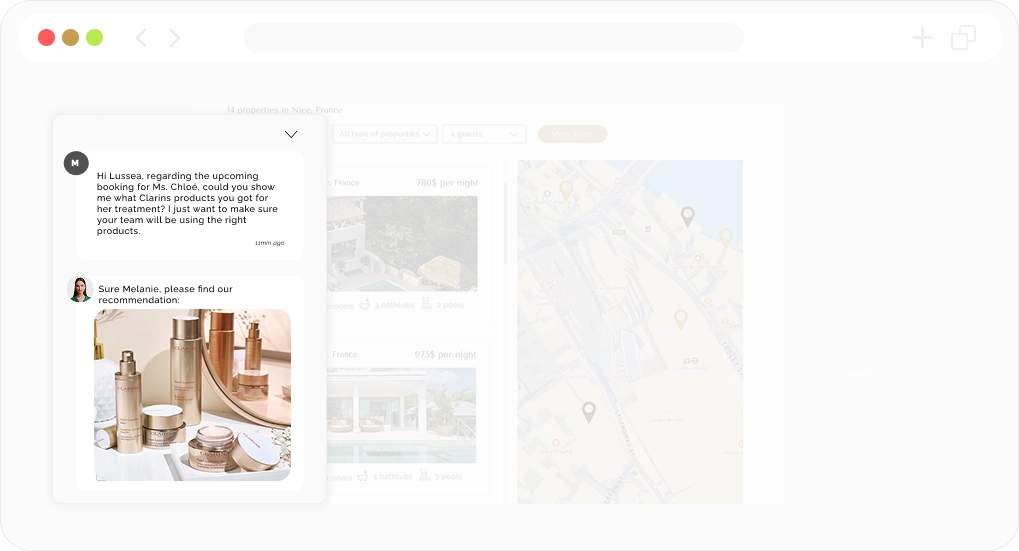Viewport: 1019px width, 551px height.
Task: Open a new tab with the plus icon
Action: point(922,38)
